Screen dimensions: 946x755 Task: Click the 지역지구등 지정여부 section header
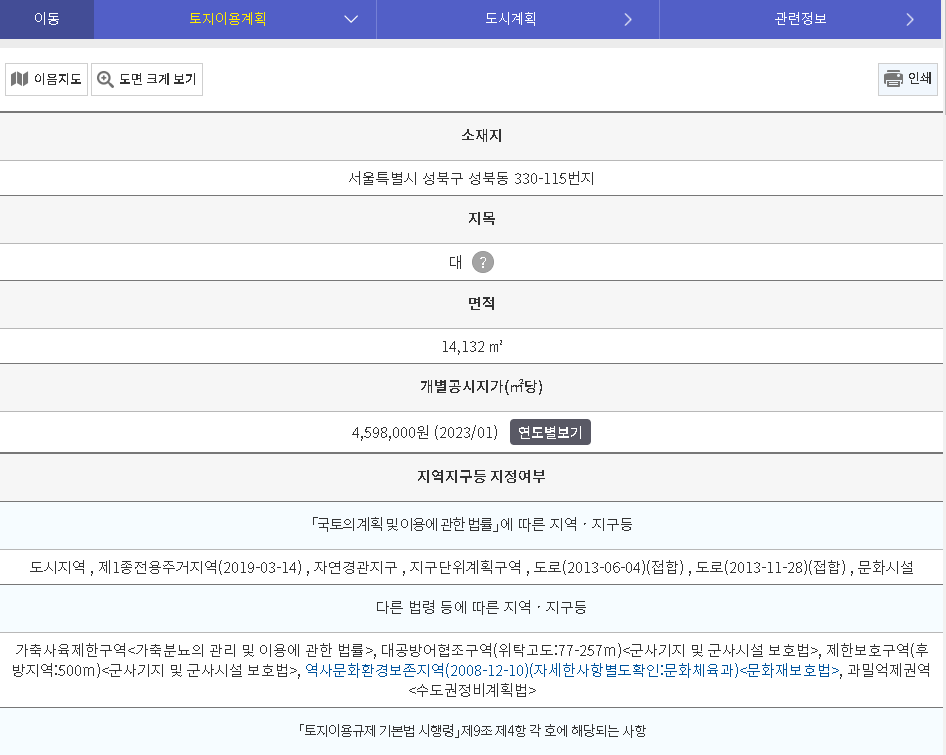473,477
